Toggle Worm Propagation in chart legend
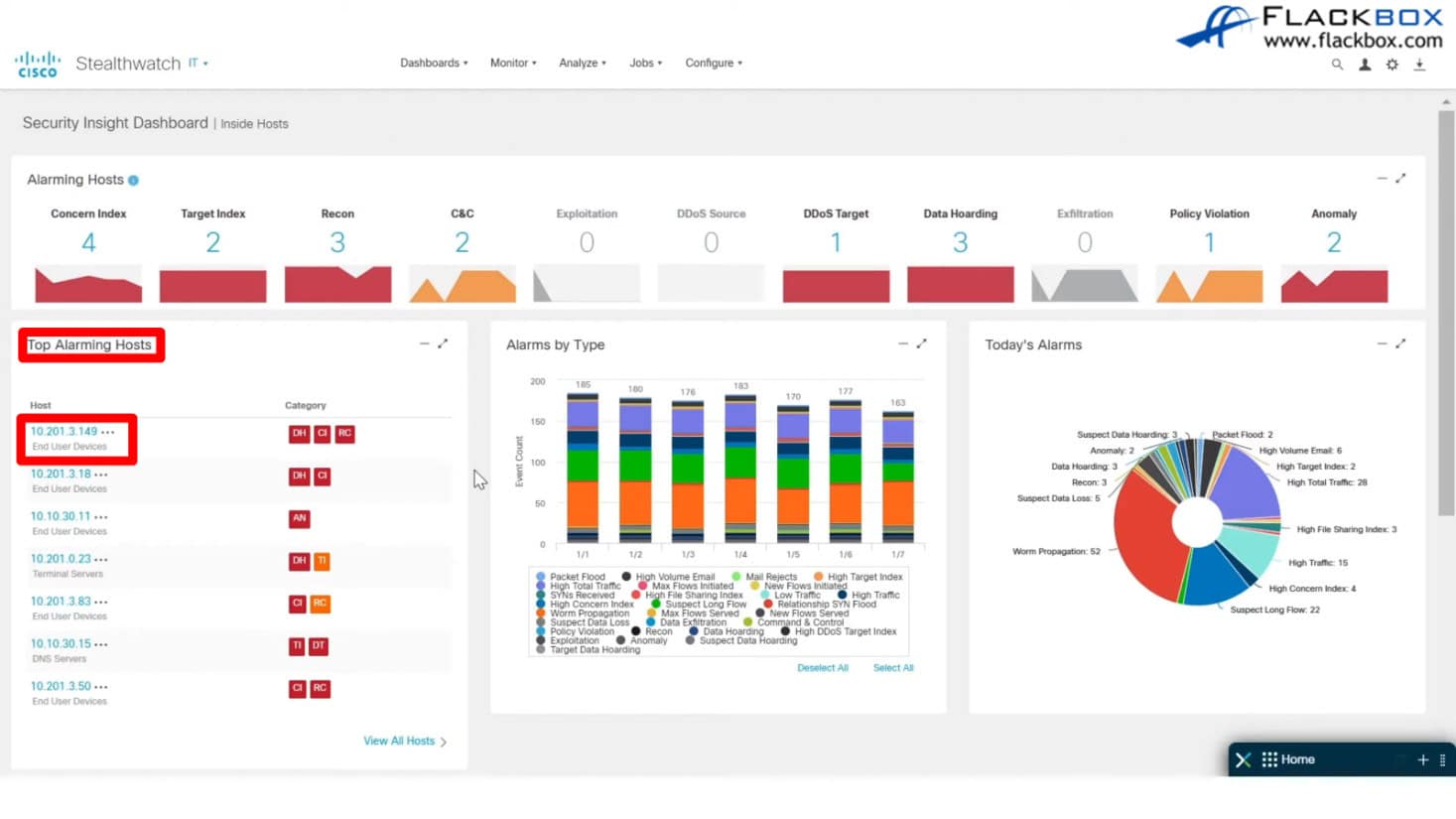This screenshot has height=819, width=1456. point(589,614)
